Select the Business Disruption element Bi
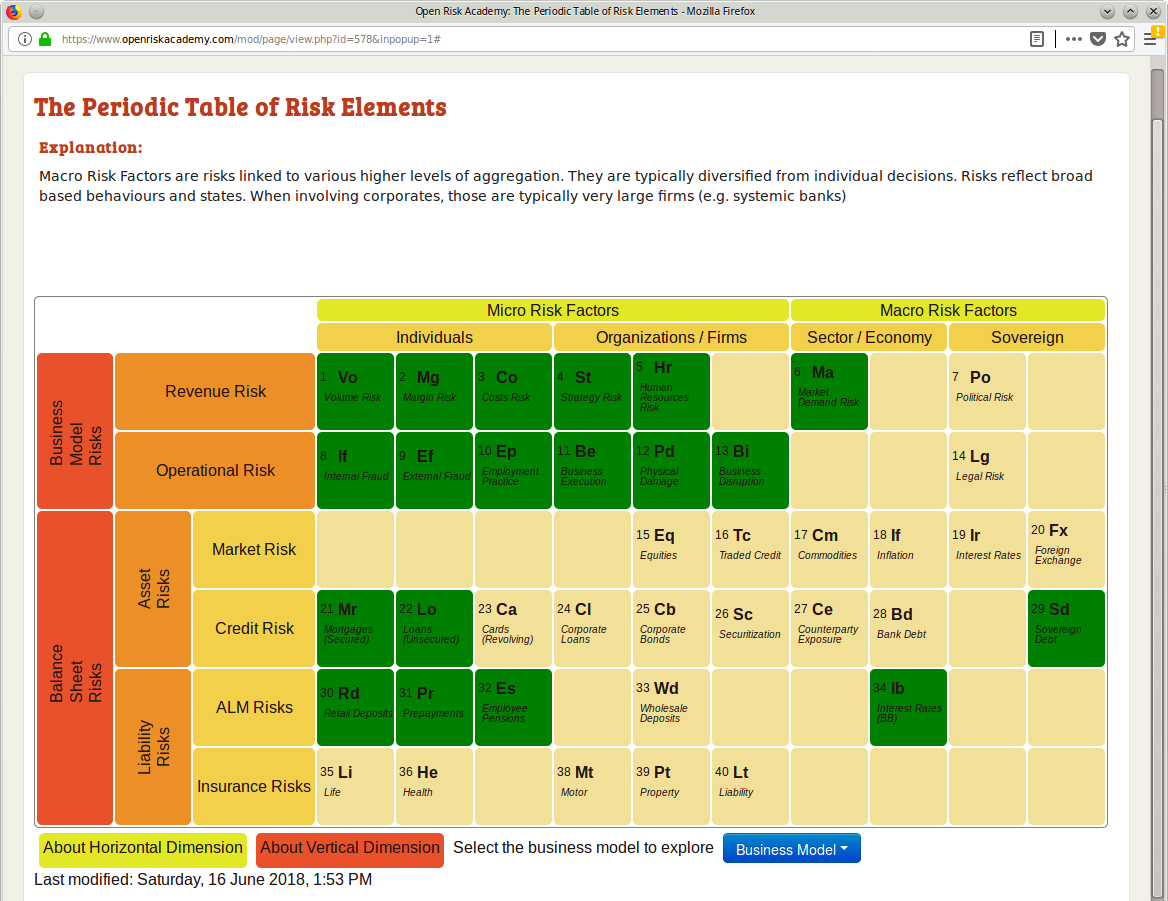Screen dimensions: 1168x901 pyautogui.click(x=750, y=471)
